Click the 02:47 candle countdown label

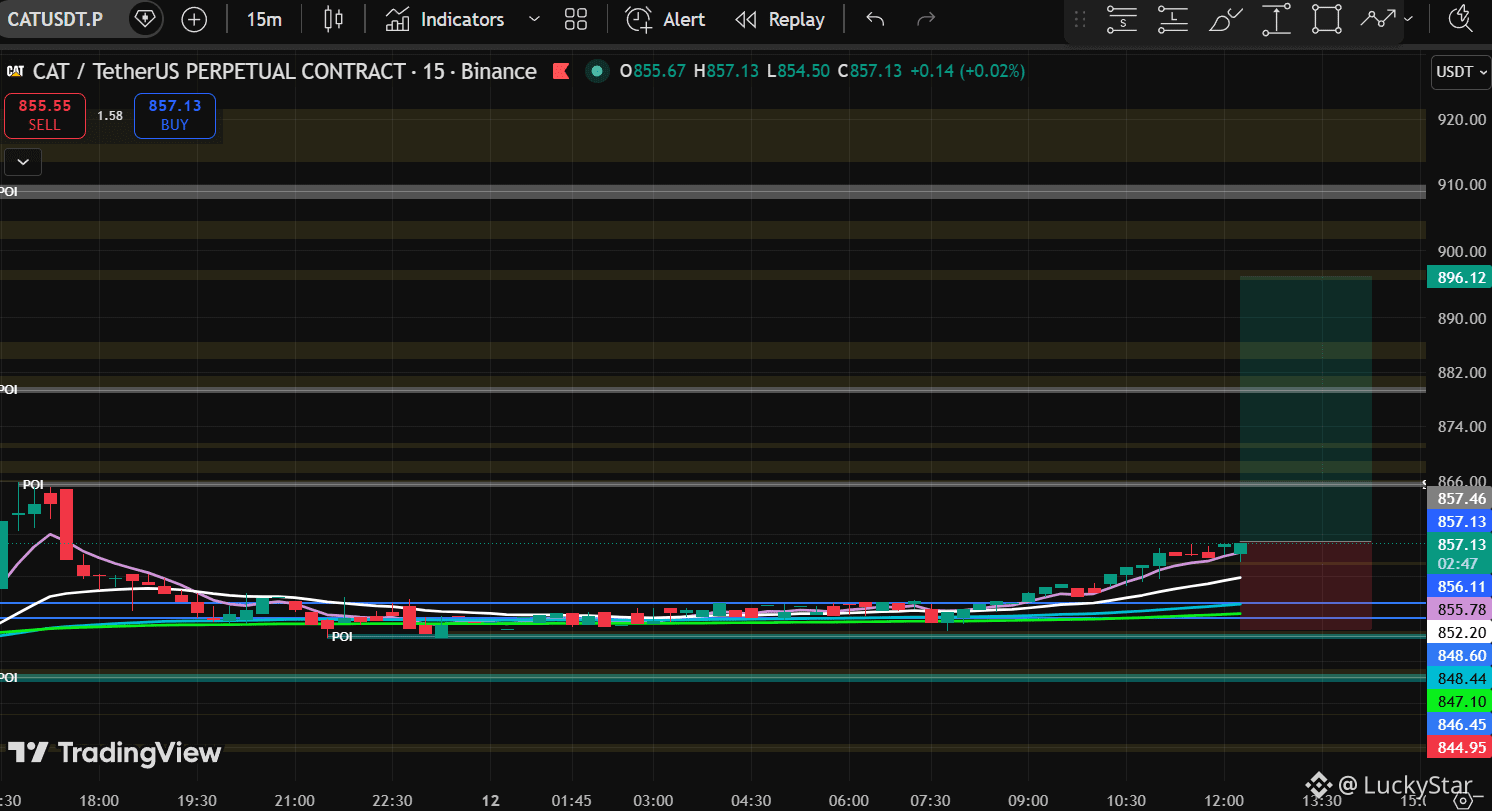pos(1457,563)
